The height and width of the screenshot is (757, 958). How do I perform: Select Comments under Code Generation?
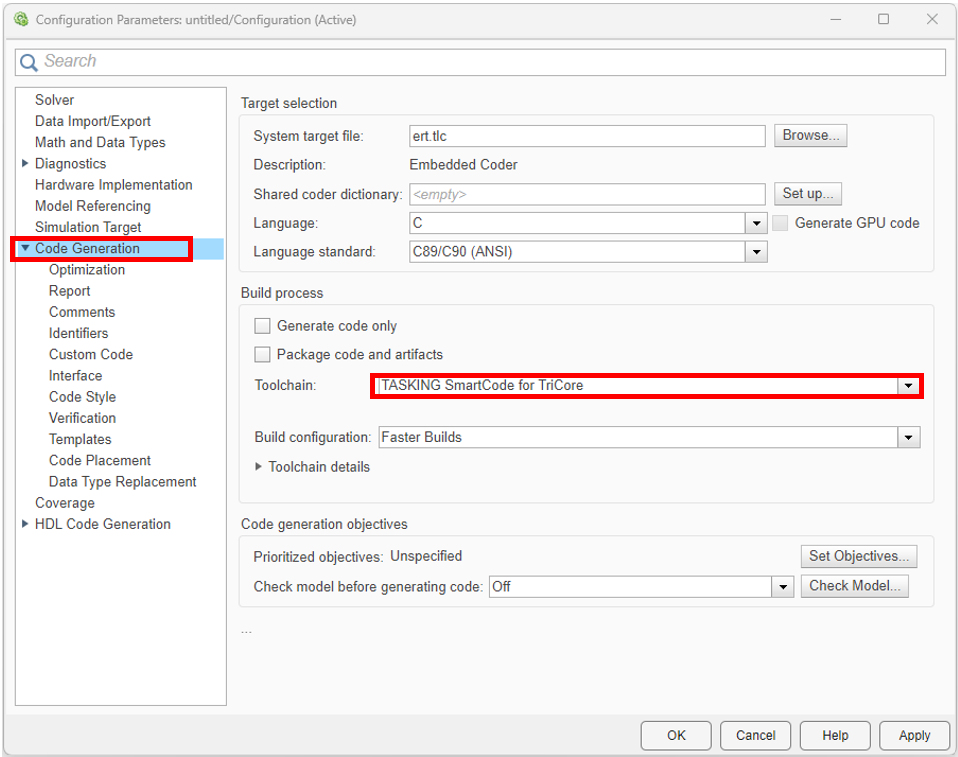pos(82,312)
